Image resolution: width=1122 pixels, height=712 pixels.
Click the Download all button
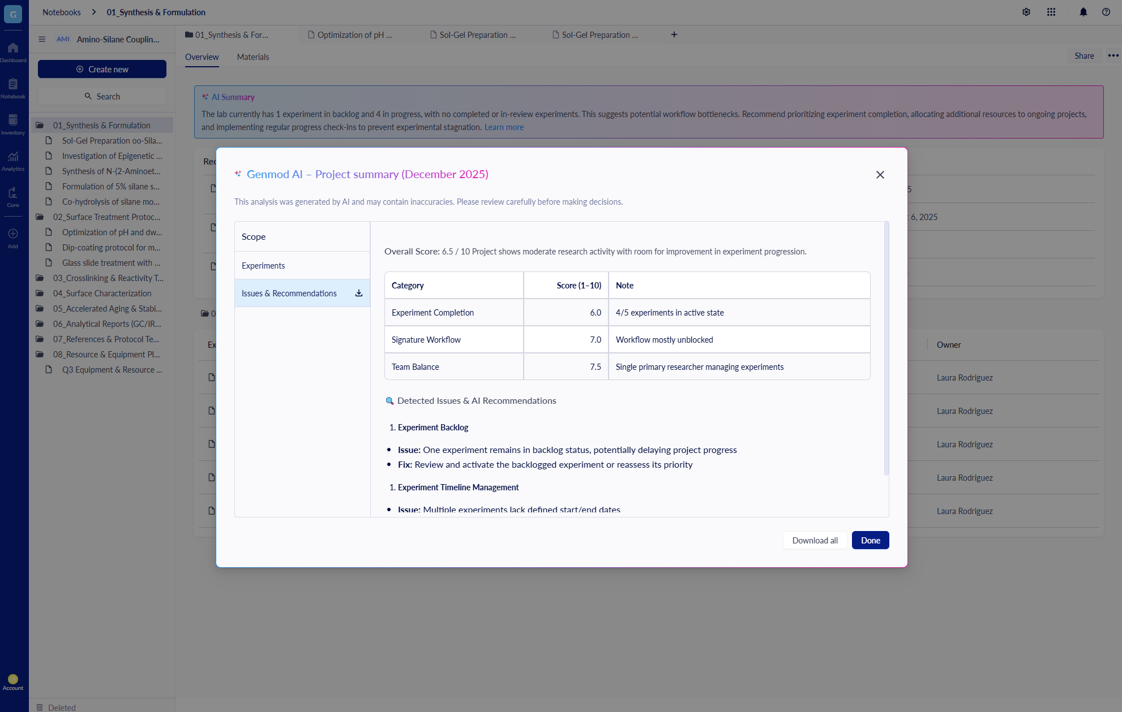[x=814, y=540]
